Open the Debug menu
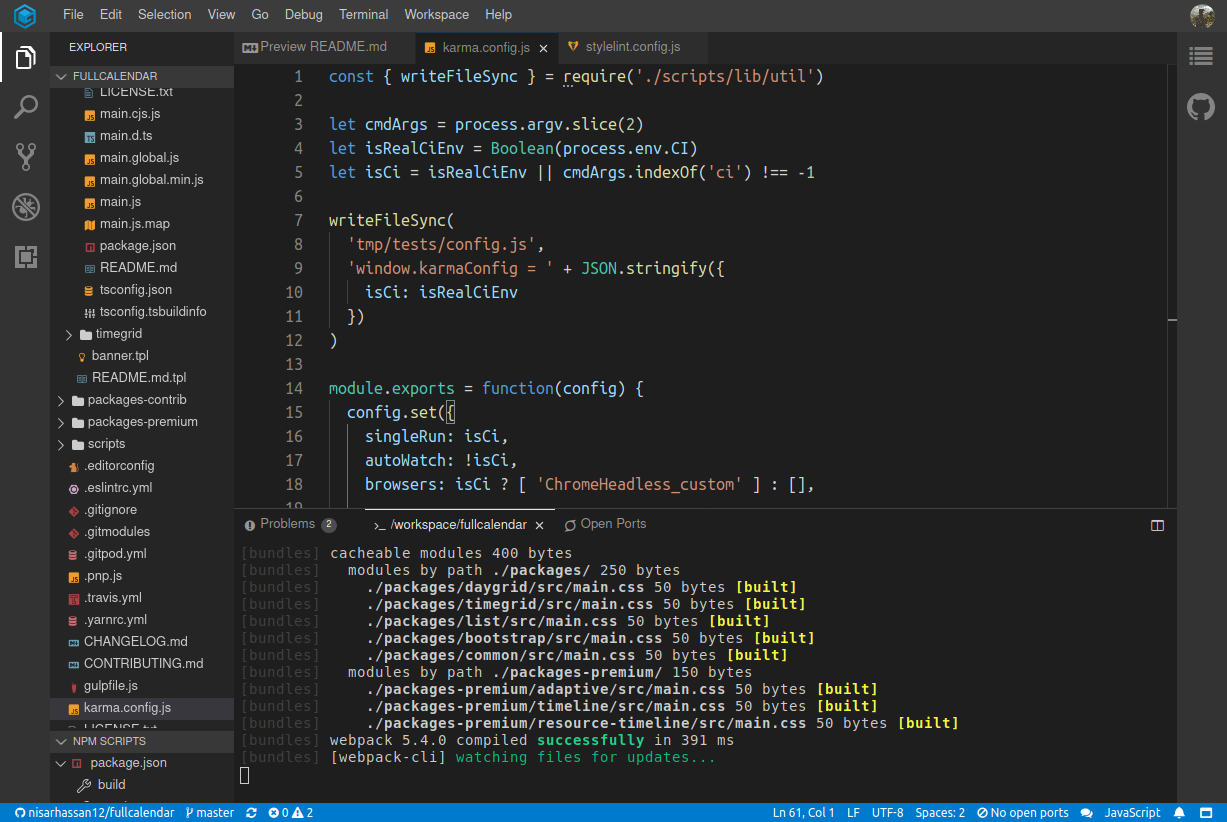Image resolution: width=1227 pixels, height=822 pixels. point(304,15)
